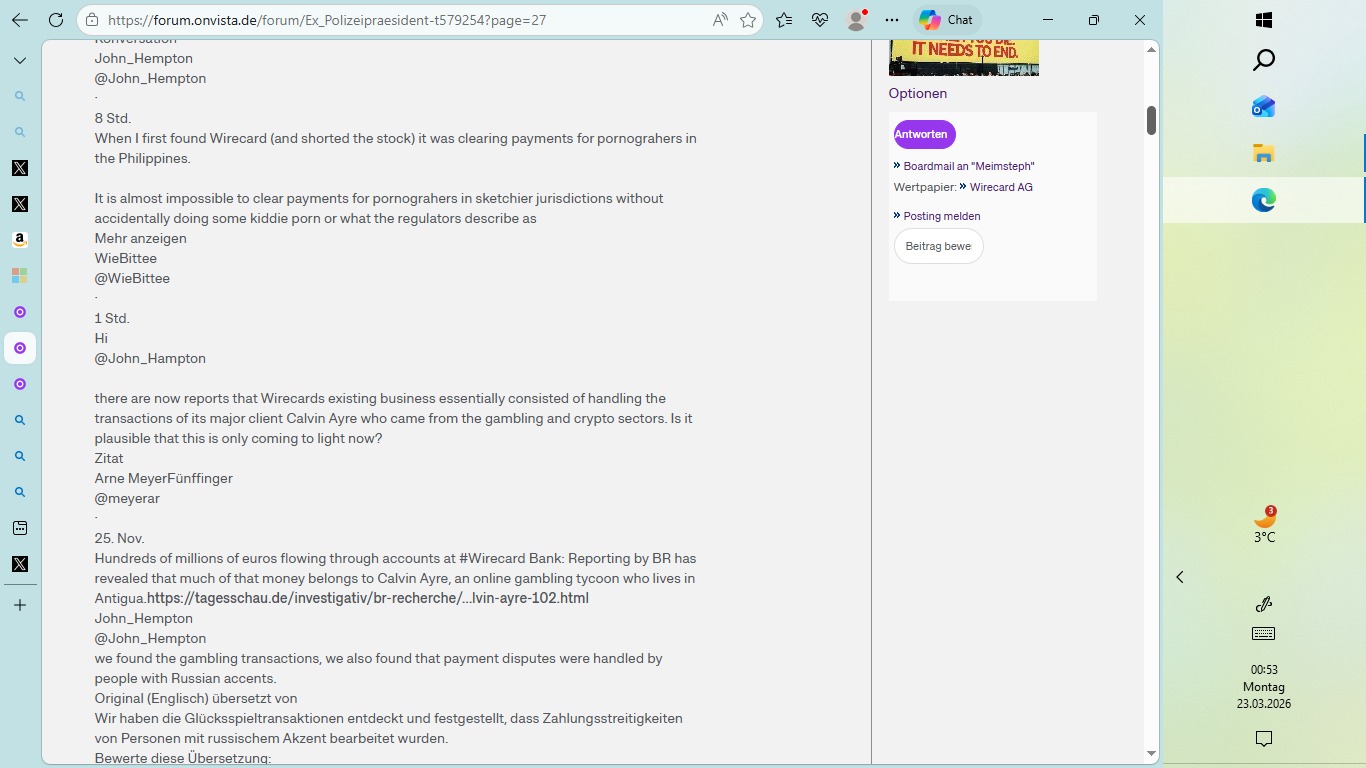The height and width of the screenshot is (768, 1366).
Task: Click the scroll up arrow
Action: click(1151, 49)
